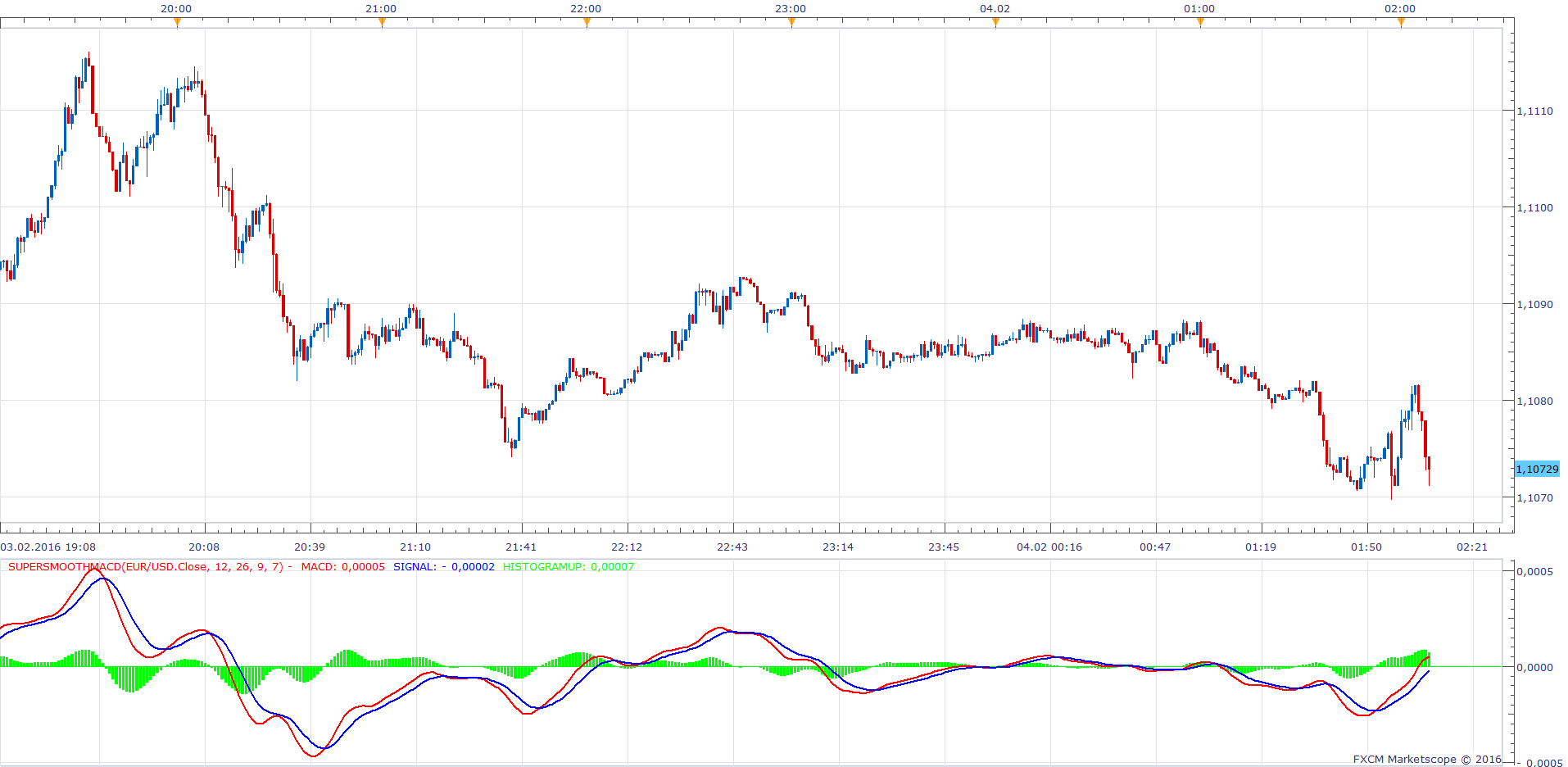Click the 23:00 top time label
The width and height of the screenshot is (1568, 767).
click(791, 8)
